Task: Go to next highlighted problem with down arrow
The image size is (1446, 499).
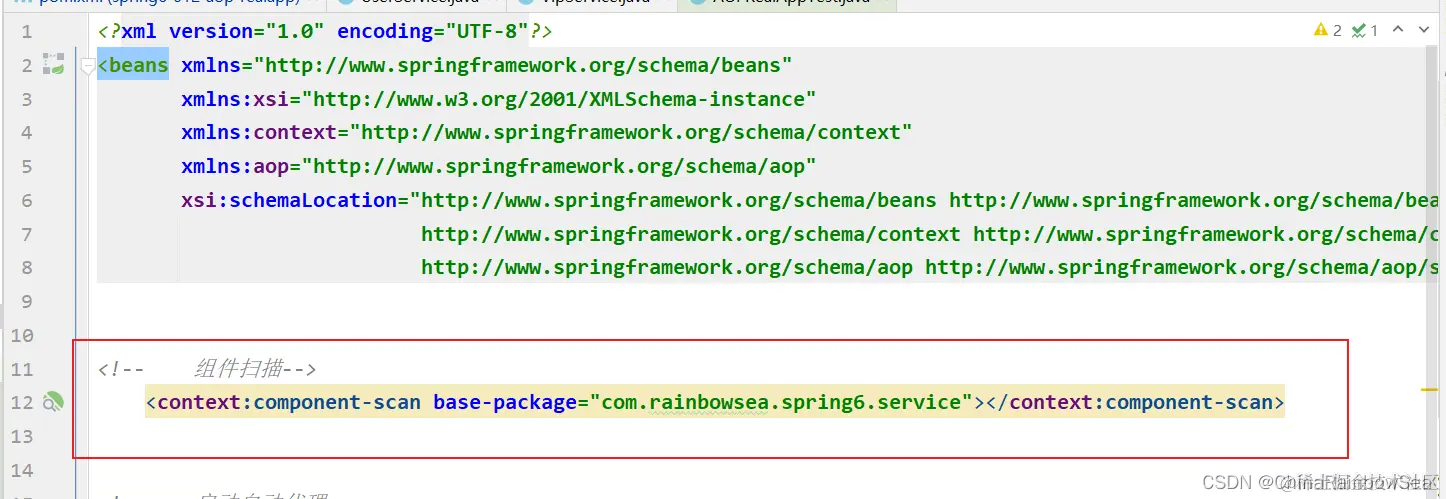Action: coord(1424,30)
